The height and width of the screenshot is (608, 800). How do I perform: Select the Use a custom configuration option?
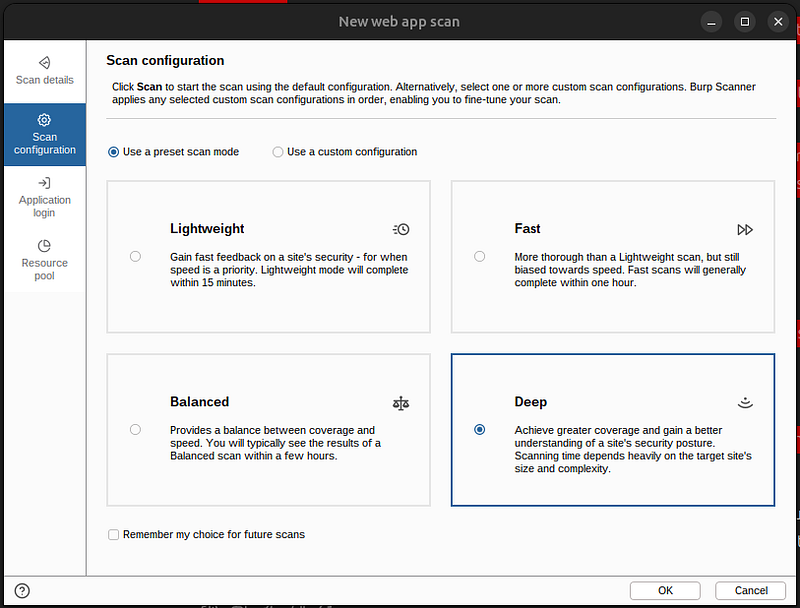point(345,152)
